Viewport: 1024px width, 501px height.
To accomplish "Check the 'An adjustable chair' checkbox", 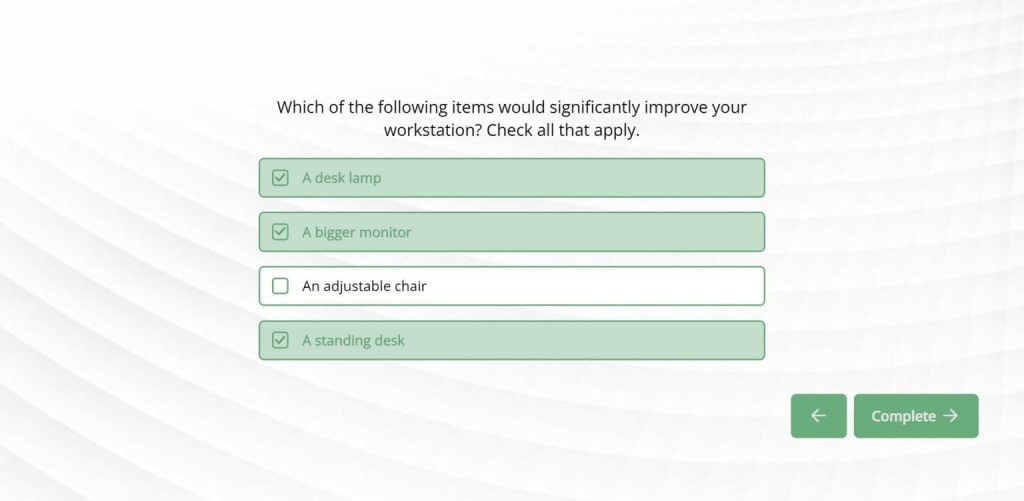I will tap(280, 286).
